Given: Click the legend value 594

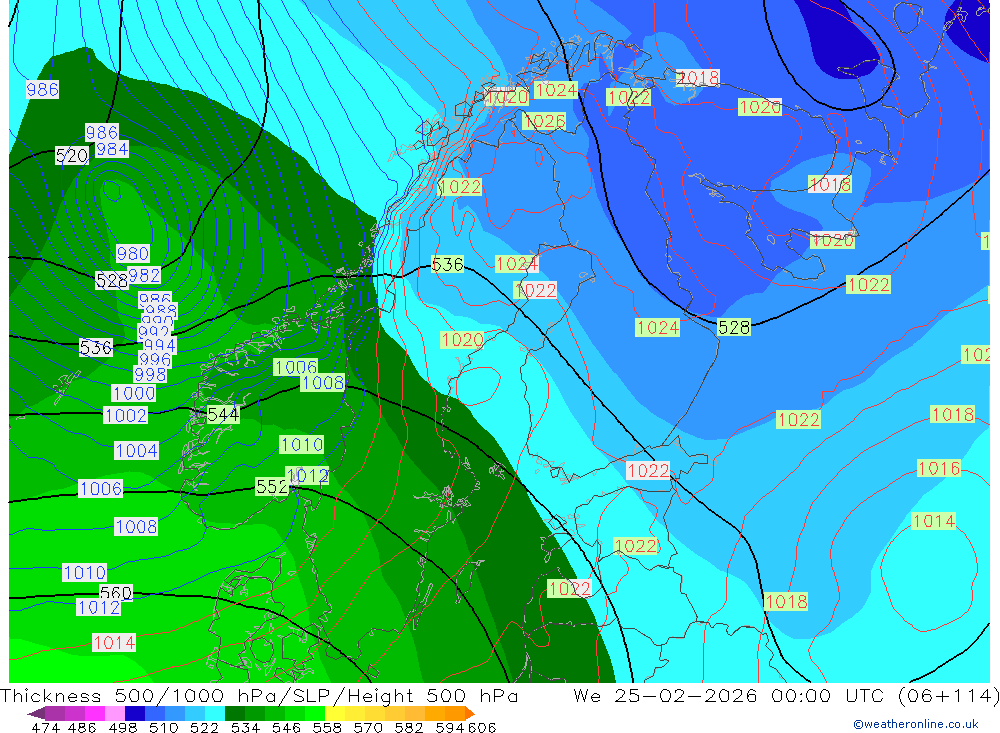Looking at the screenshot, I should [450, 727].
